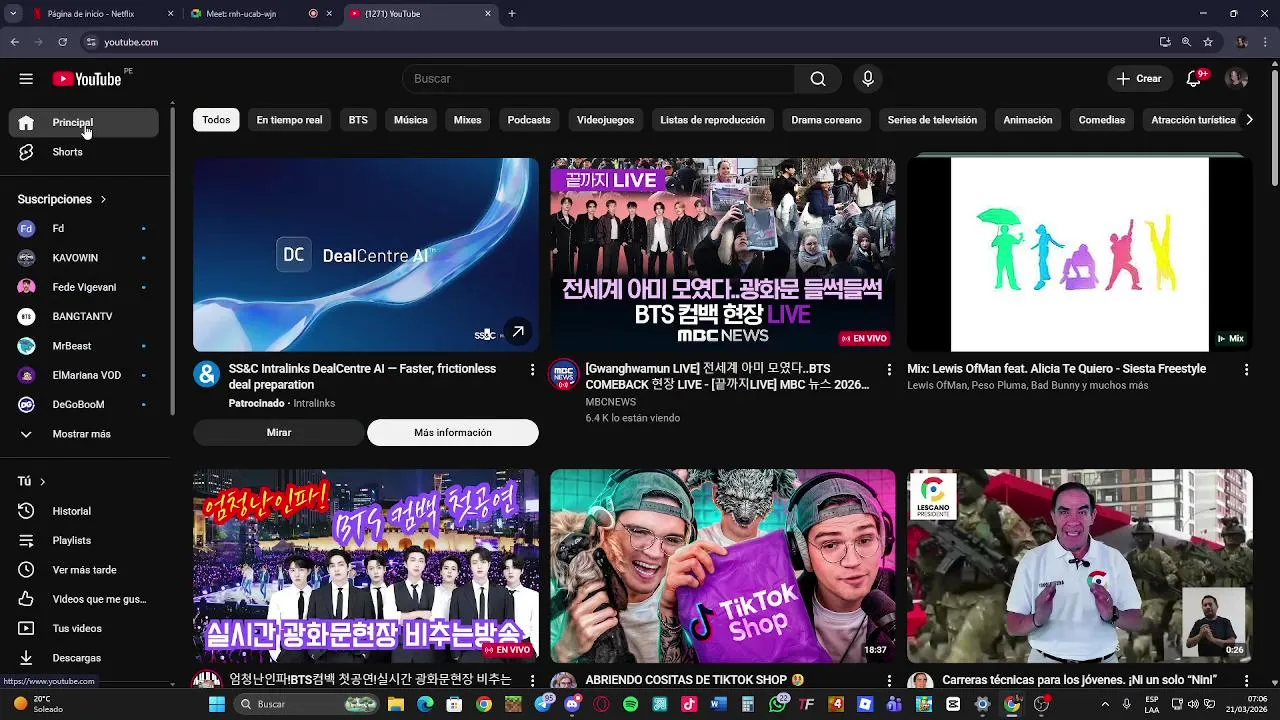Open Shorts in the sidebar
Screen dimensions: 1280x720
84,152
